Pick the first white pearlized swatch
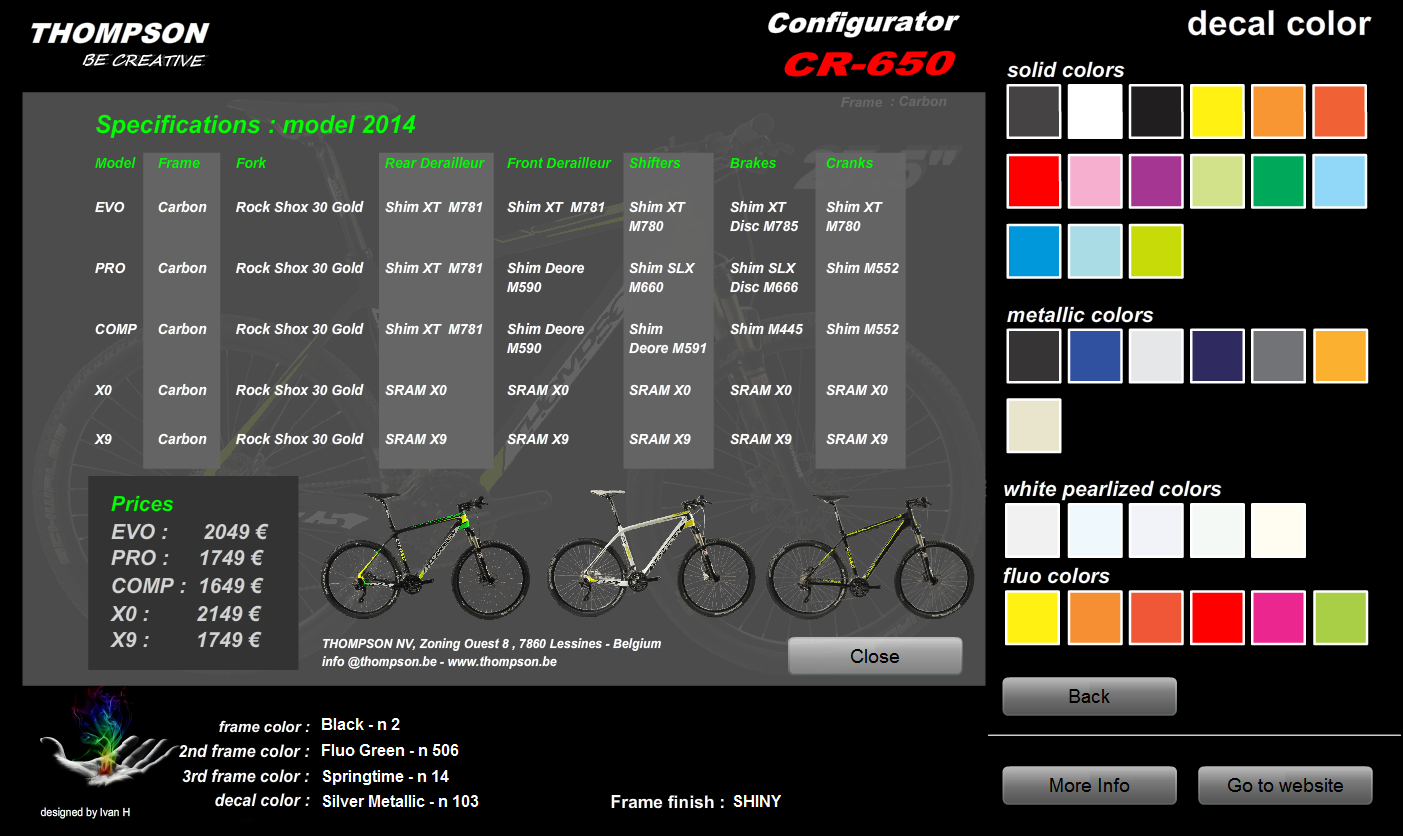This screenshot has width=1403, height=836. click(1033, 530)
